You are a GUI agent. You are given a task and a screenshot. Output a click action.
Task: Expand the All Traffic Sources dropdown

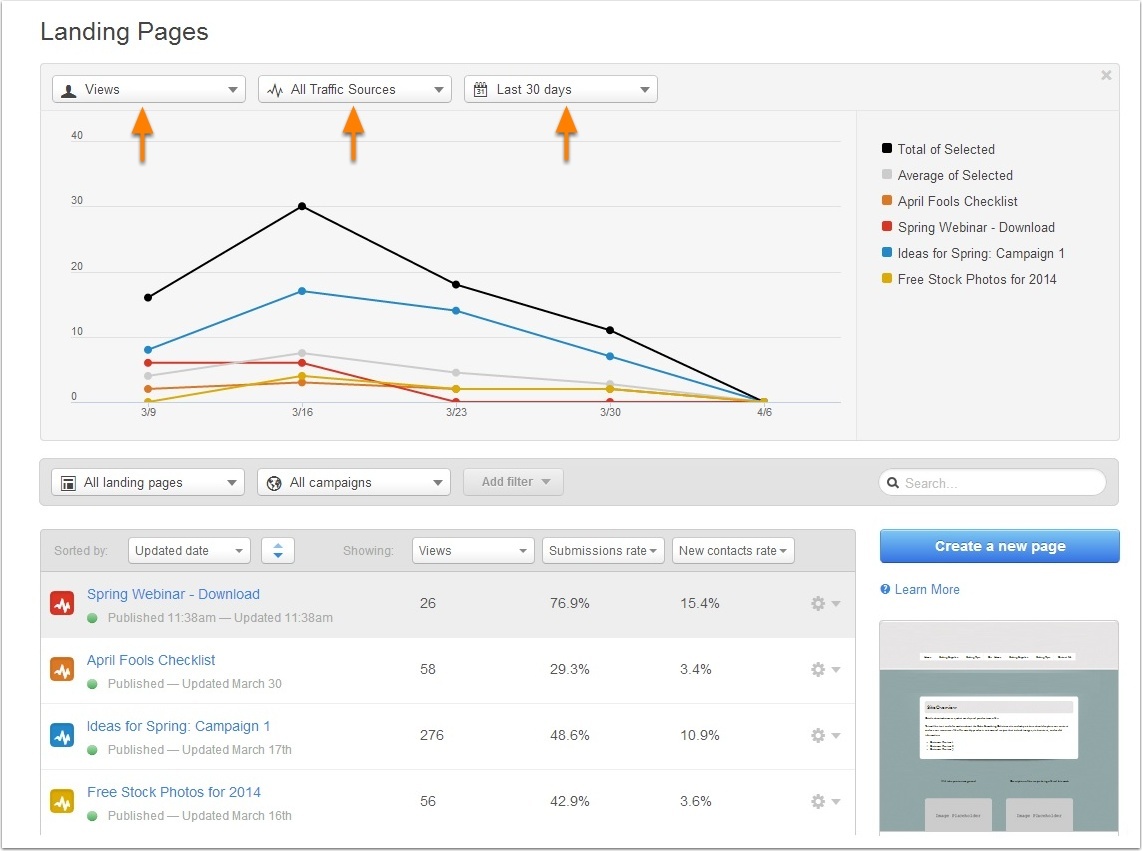(354, 89)
